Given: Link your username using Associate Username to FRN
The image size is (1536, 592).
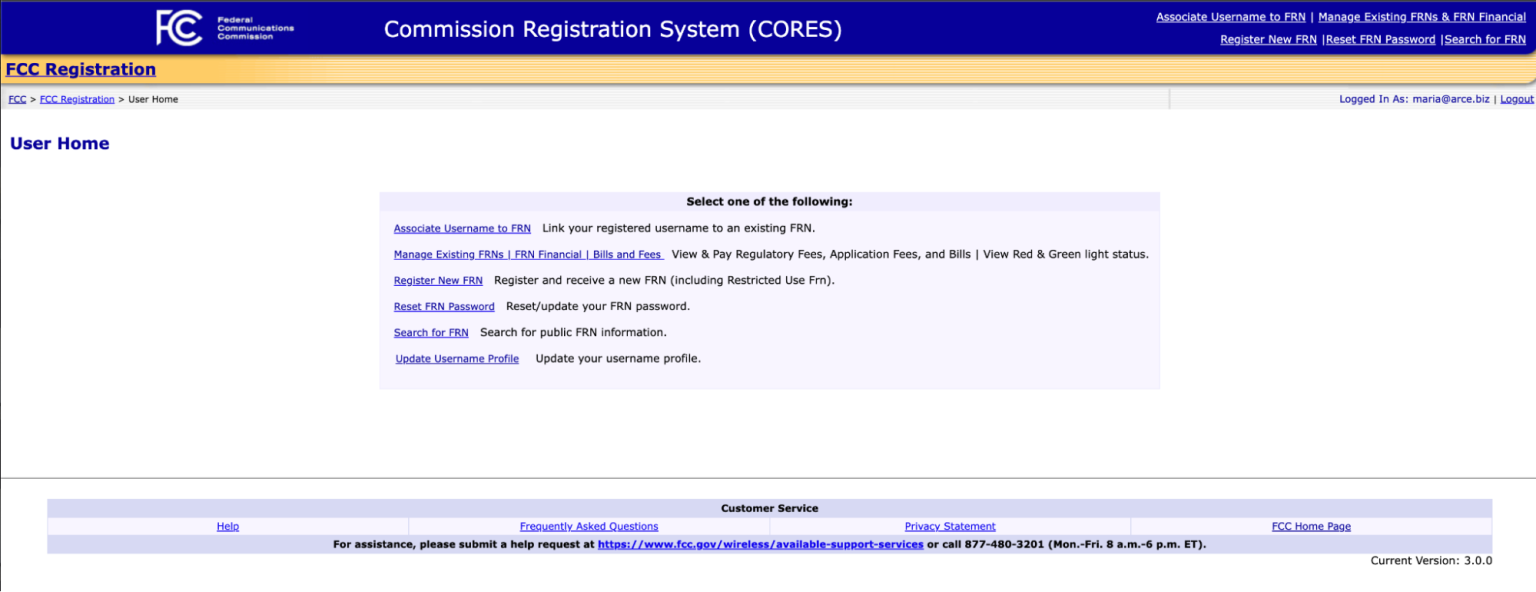Looking at the screenshot, I should pos(462,228).
